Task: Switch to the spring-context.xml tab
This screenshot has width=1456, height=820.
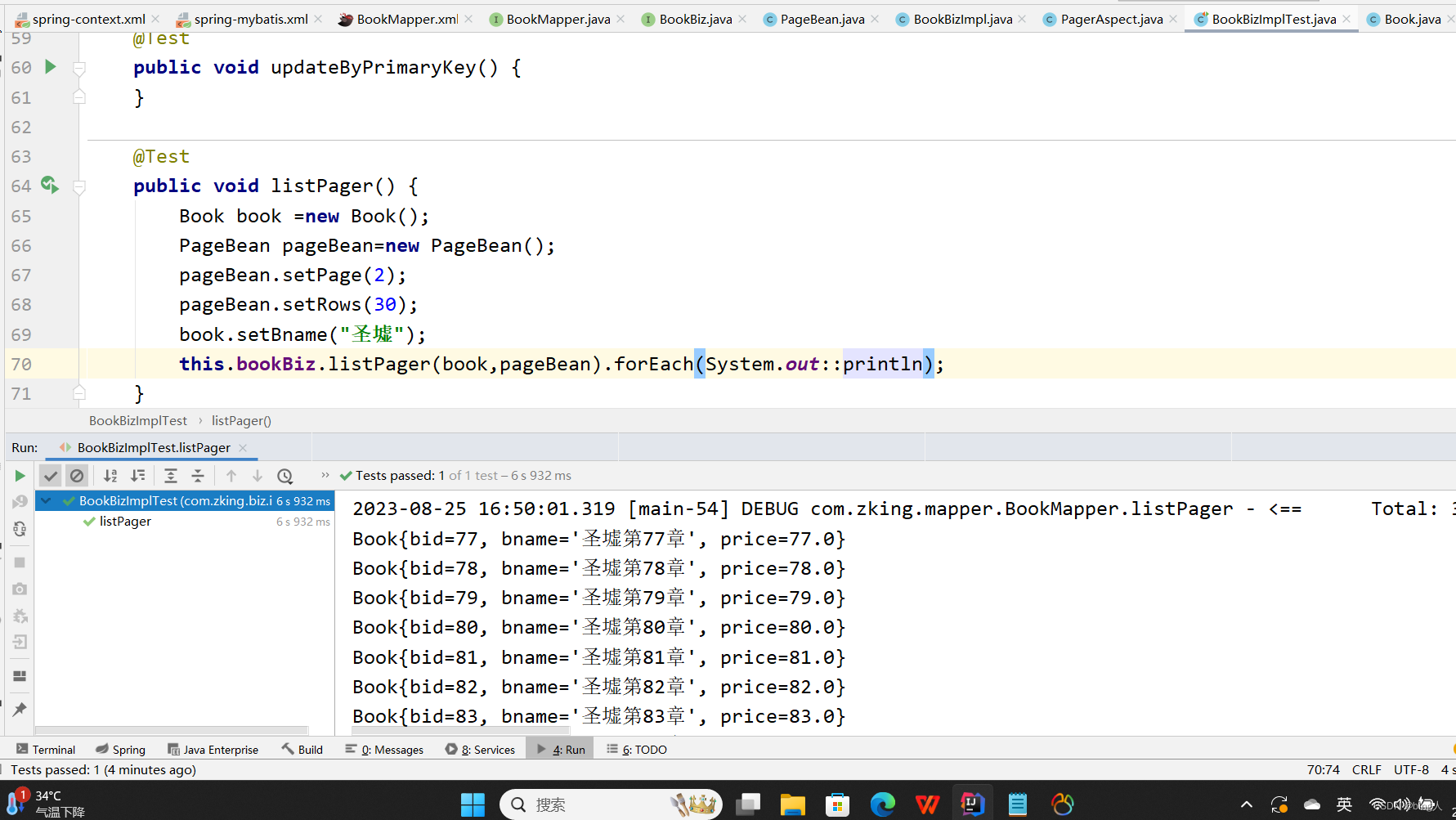Action: [x=87, y=19]
